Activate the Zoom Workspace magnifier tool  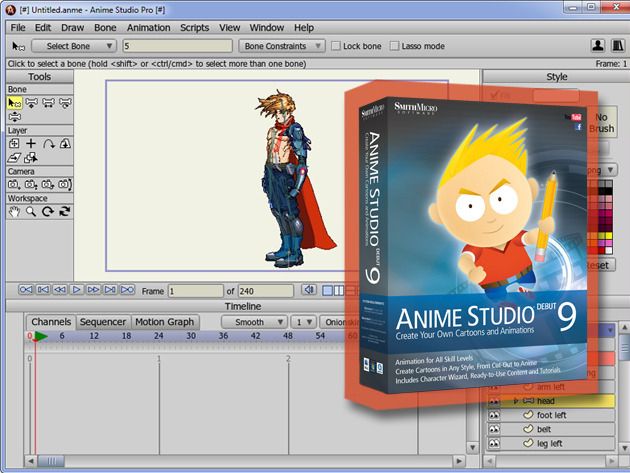31,211
